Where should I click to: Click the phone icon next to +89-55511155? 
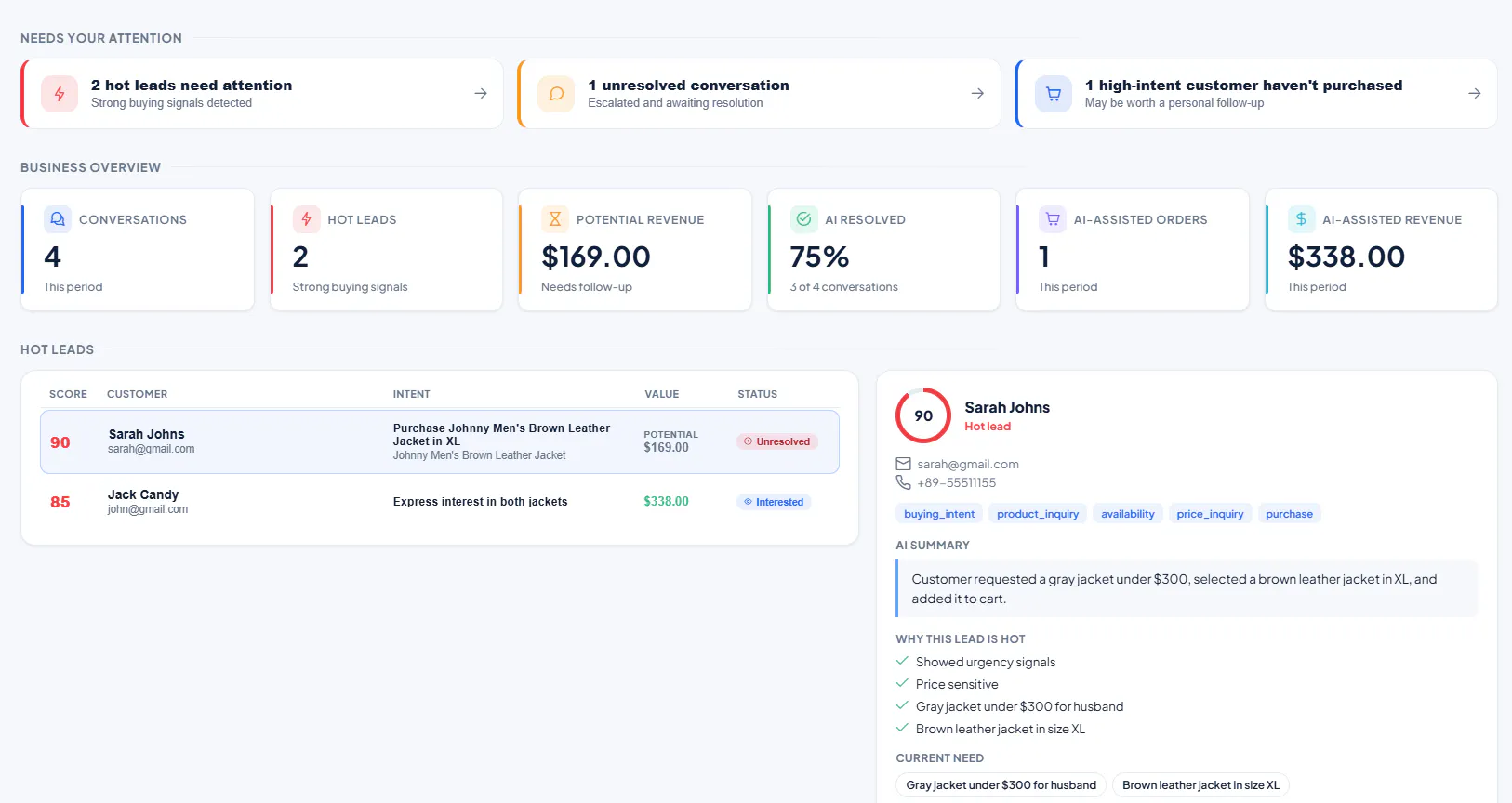(903, 482)
